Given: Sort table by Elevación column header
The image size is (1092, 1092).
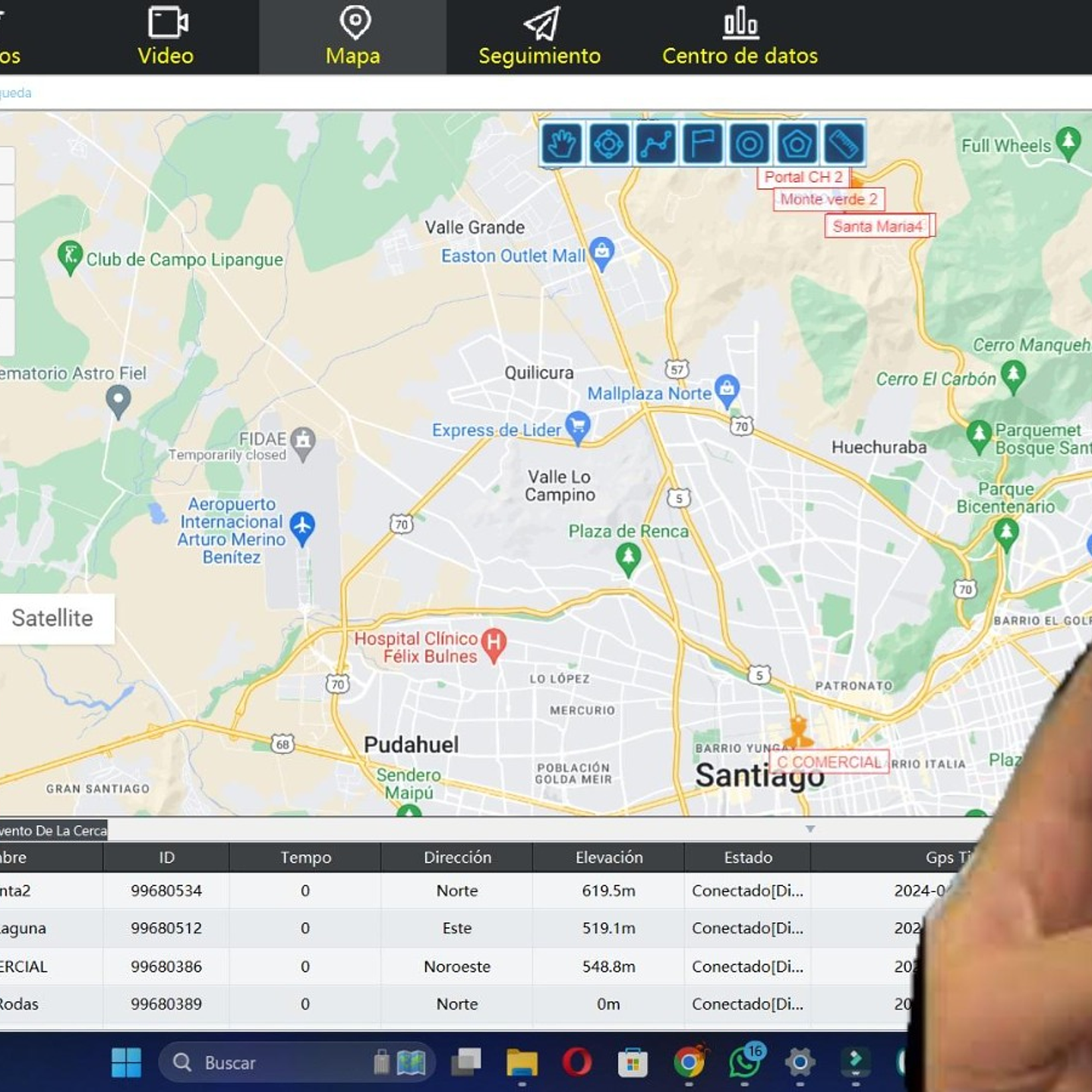Looking at the screenshot, I should coord(608,857).
